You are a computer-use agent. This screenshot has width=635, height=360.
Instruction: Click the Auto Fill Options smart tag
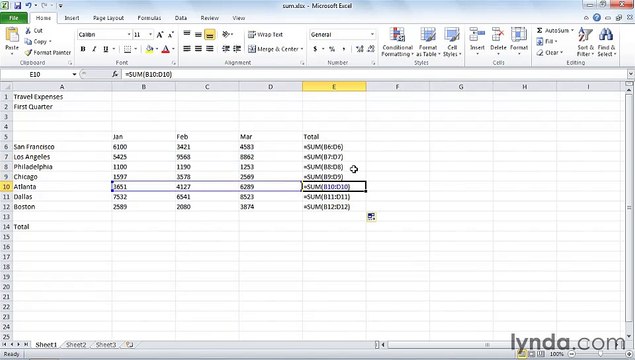click(371, 217)
